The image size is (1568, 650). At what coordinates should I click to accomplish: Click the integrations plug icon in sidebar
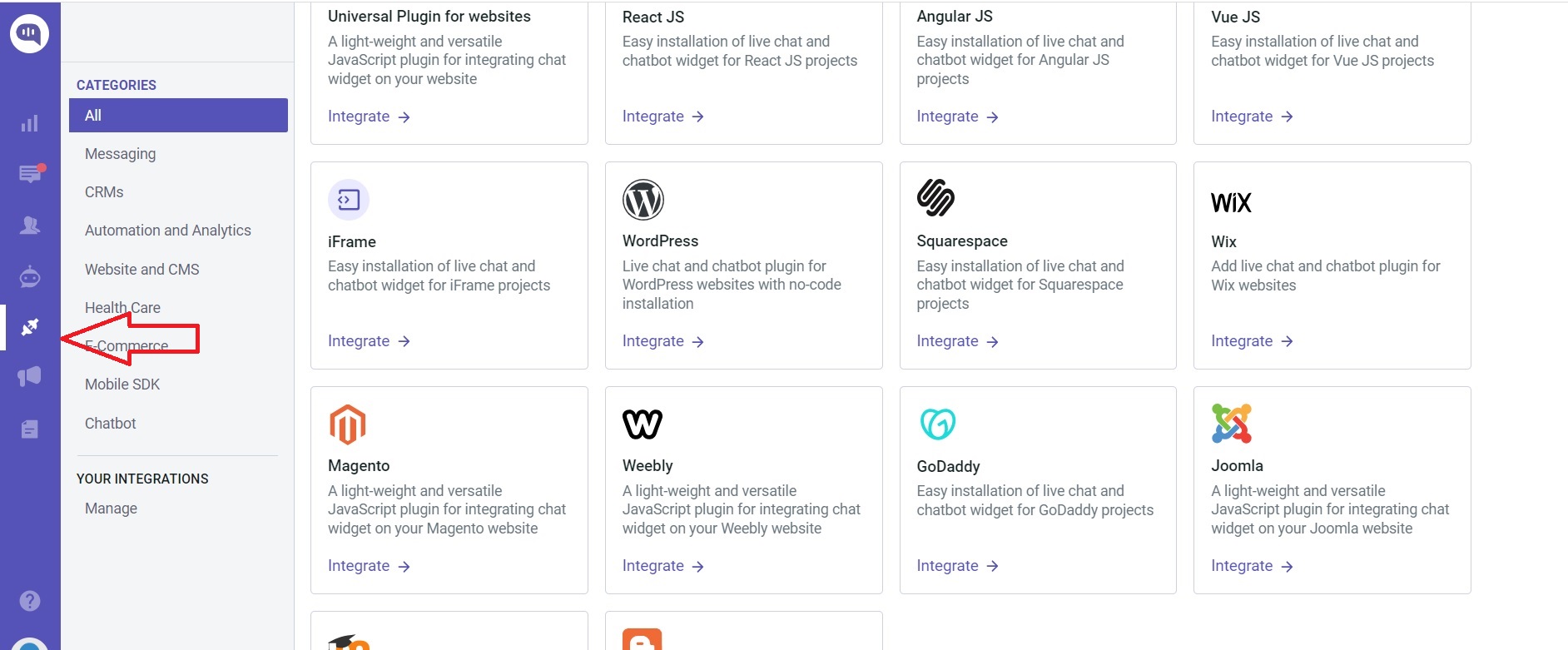tap(30, 327)
